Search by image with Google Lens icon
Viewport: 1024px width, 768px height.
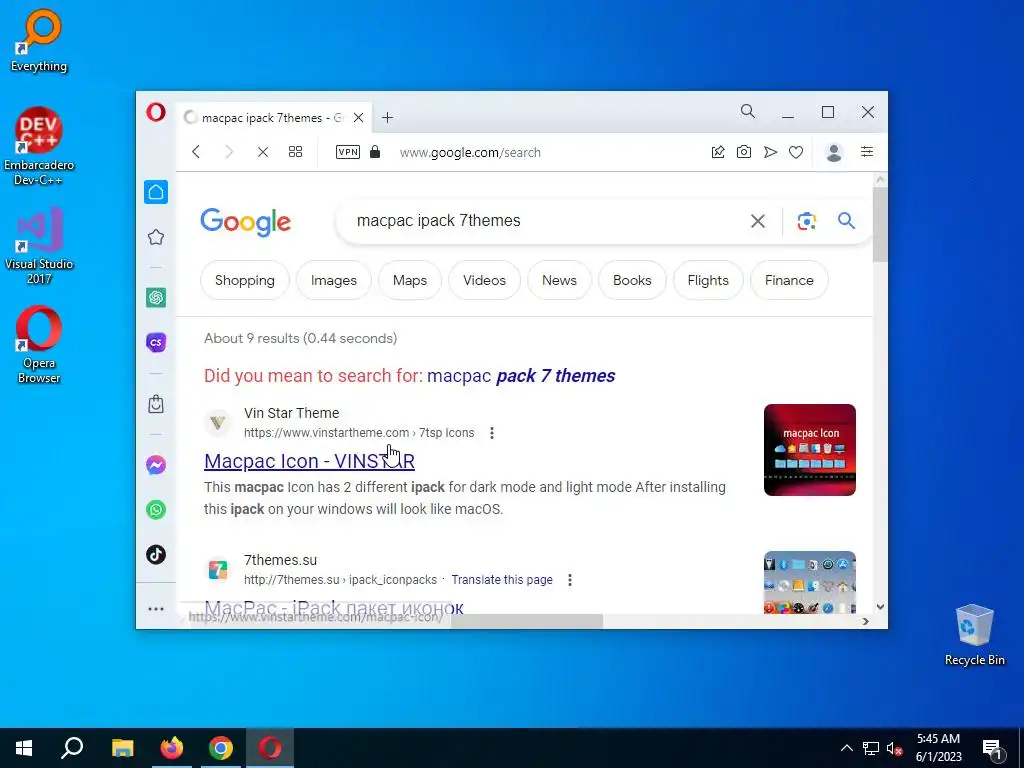tap(807, 221)
